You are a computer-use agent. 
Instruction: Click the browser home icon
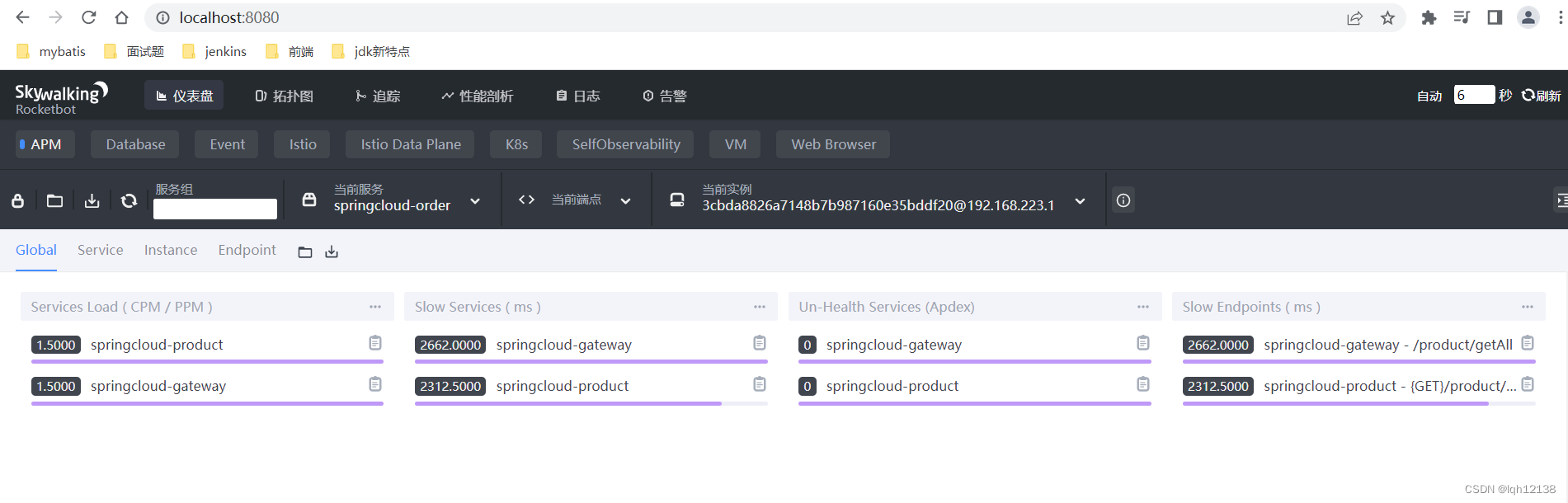coord(121,17)
